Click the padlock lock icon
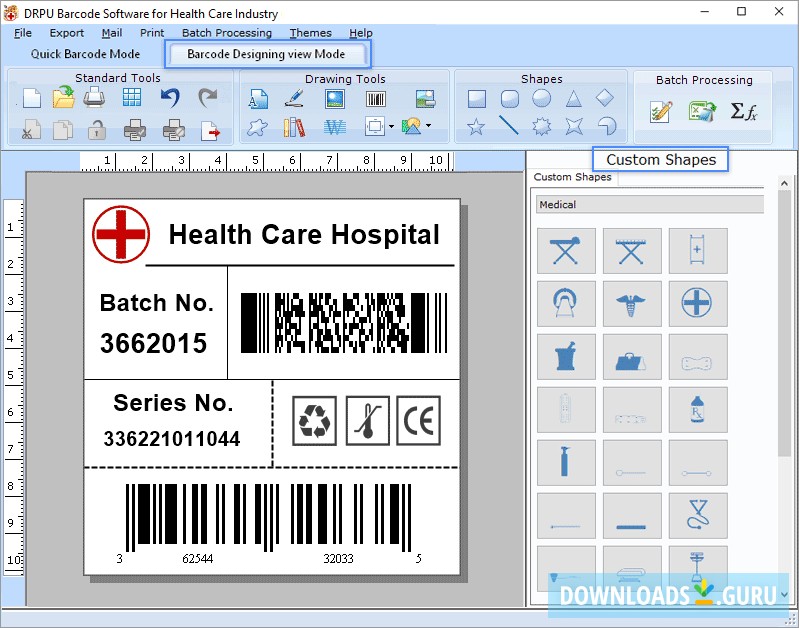Viewport: 799px width, 628px height. point(96,129)
